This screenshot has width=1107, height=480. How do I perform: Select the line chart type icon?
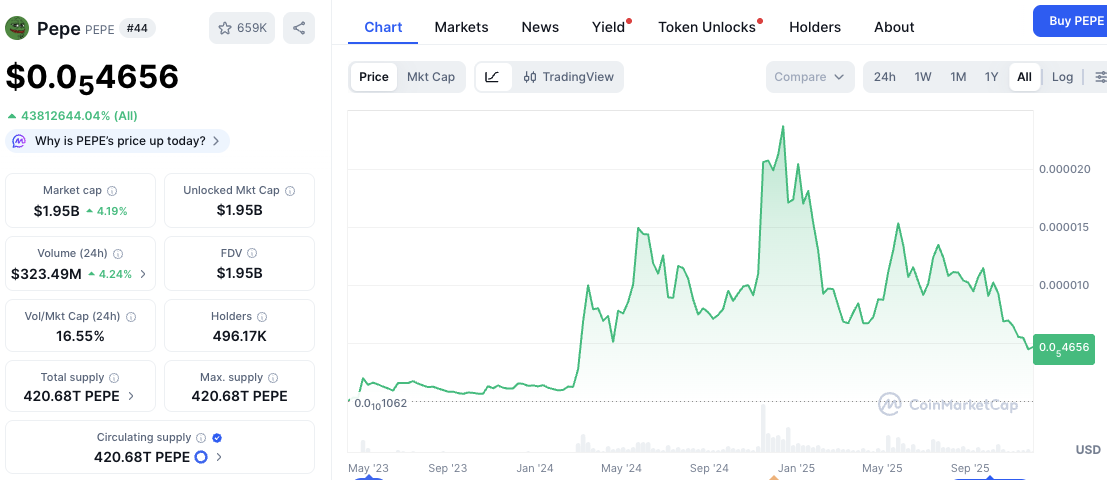point(493,77)
